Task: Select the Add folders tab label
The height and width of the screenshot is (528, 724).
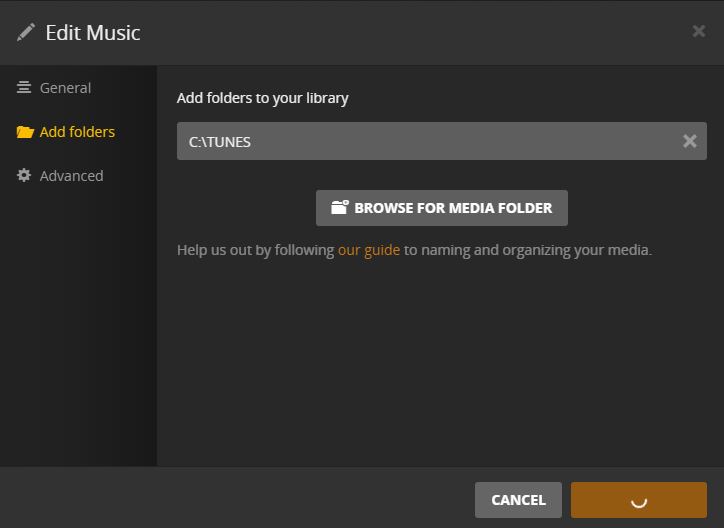Action: click(x=77, y=132)
